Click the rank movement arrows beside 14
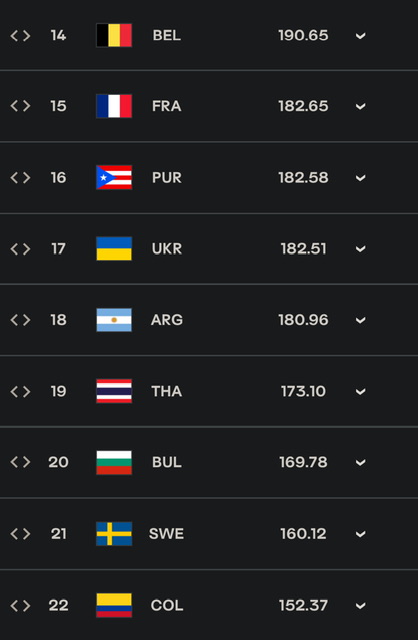 tap(20, 36)
